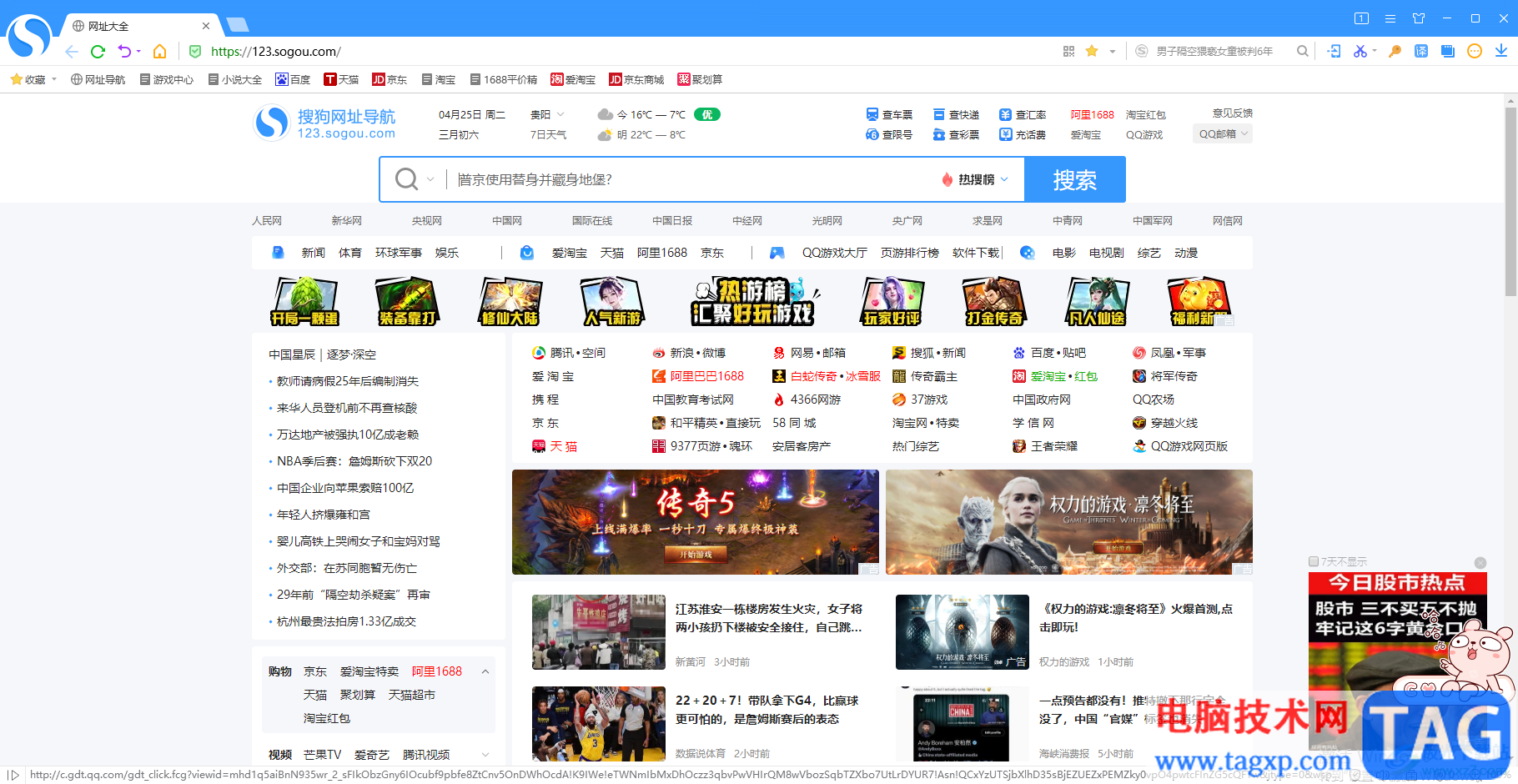
Task: Open the blue window tool icon
Action: [x=1448, y=52]
